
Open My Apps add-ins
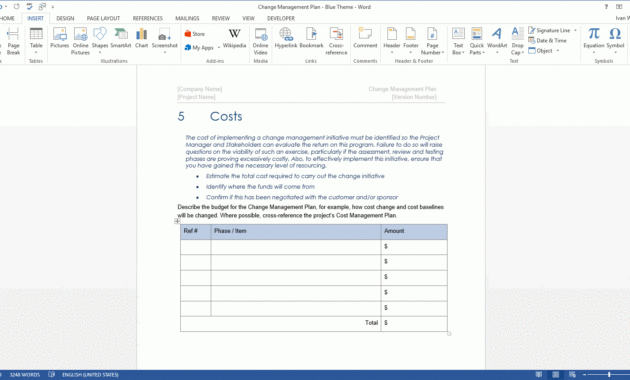click(x=199, y=47)
